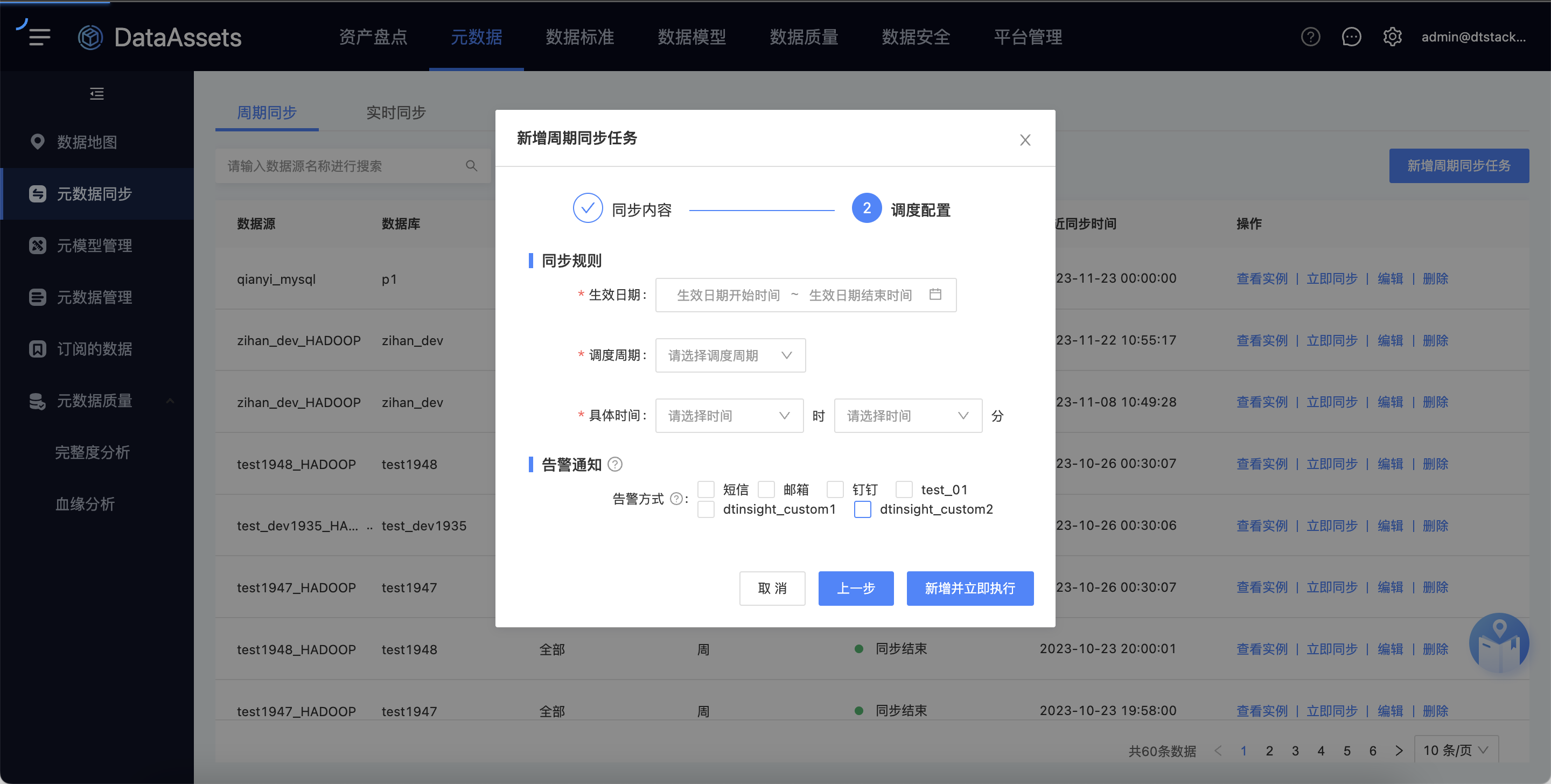
Task: Go to pagination page 3
Action: pyautogui.click(x=1295, y=750)
